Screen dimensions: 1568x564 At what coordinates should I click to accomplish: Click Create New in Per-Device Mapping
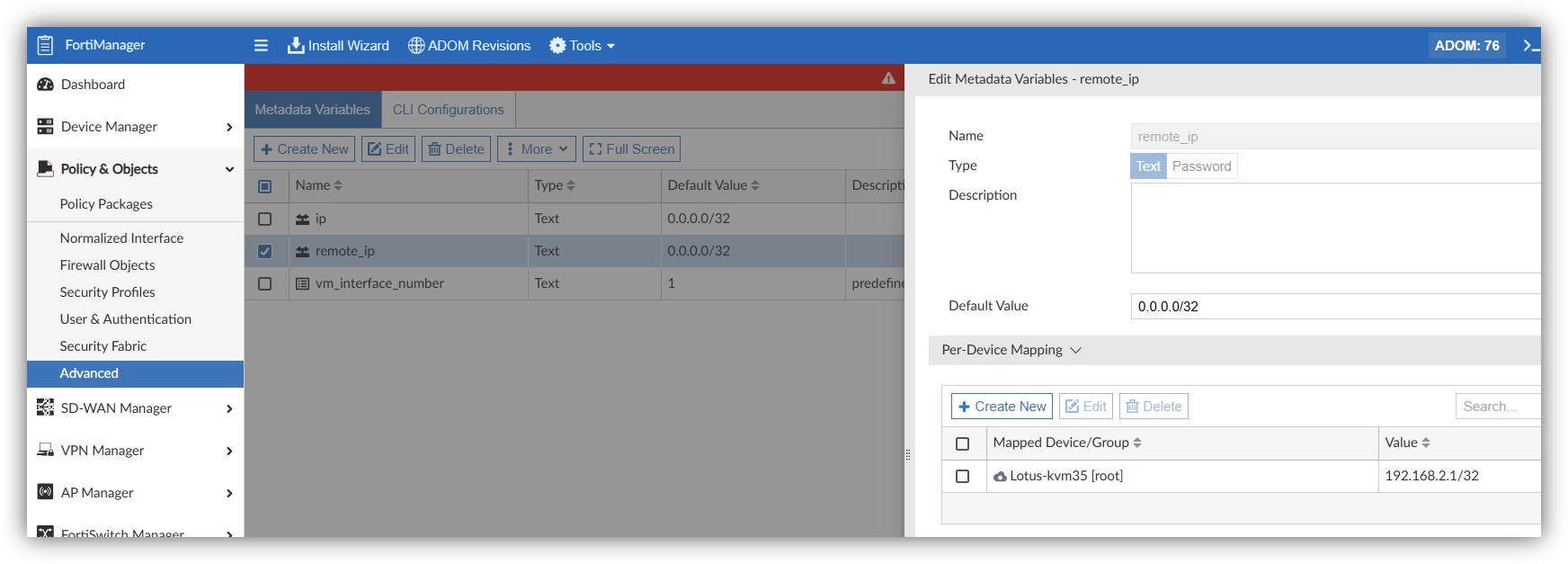pyautogui.click(x=1002, y=407)
